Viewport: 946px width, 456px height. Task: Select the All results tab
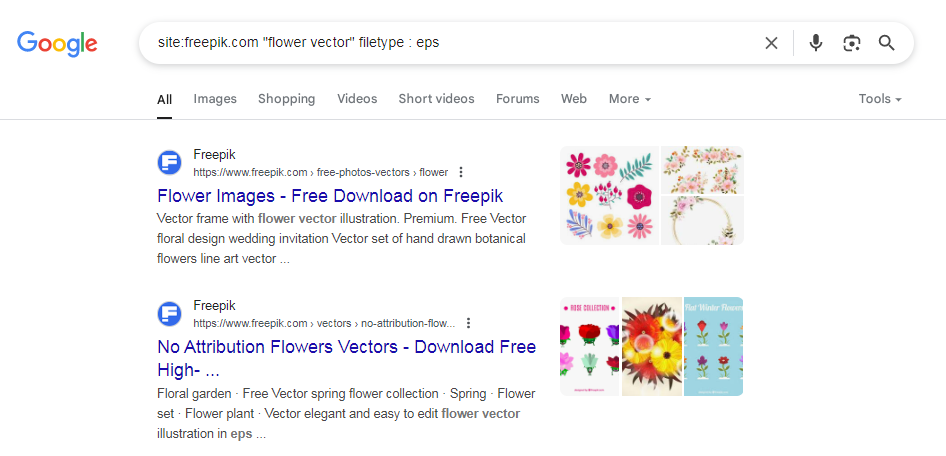[x=164, y=100]
